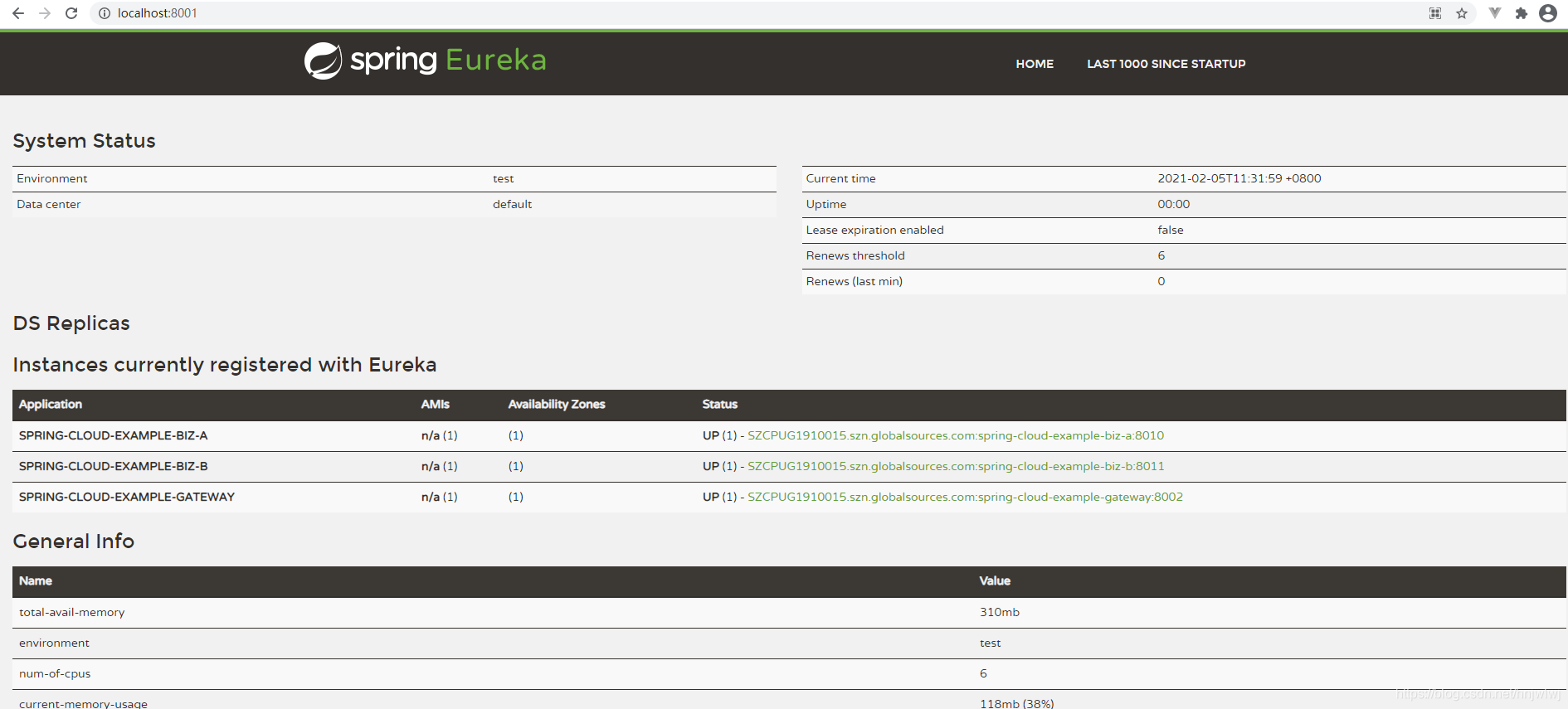
Task: Click the site info icon in address bar
Action: (x=105, y=13)
